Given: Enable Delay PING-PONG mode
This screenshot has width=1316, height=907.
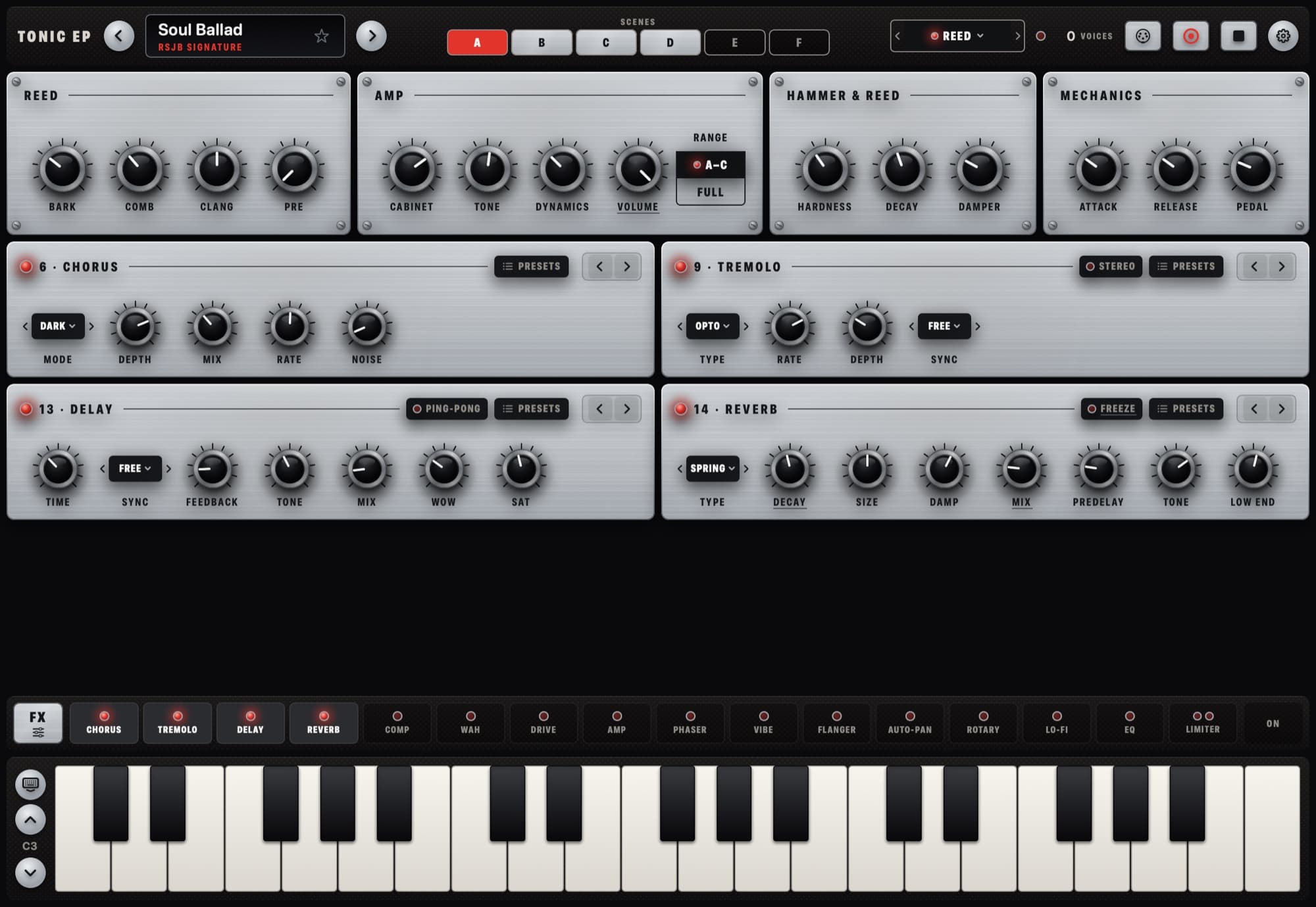Looking at the screenshot, I should [x=447, y=409].
